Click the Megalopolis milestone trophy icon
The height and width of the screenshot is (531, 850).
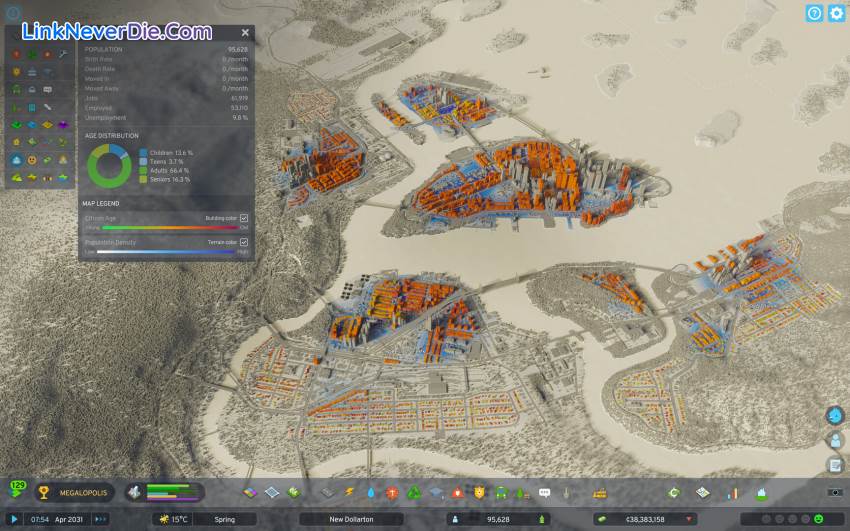click(x=44, y=492)
